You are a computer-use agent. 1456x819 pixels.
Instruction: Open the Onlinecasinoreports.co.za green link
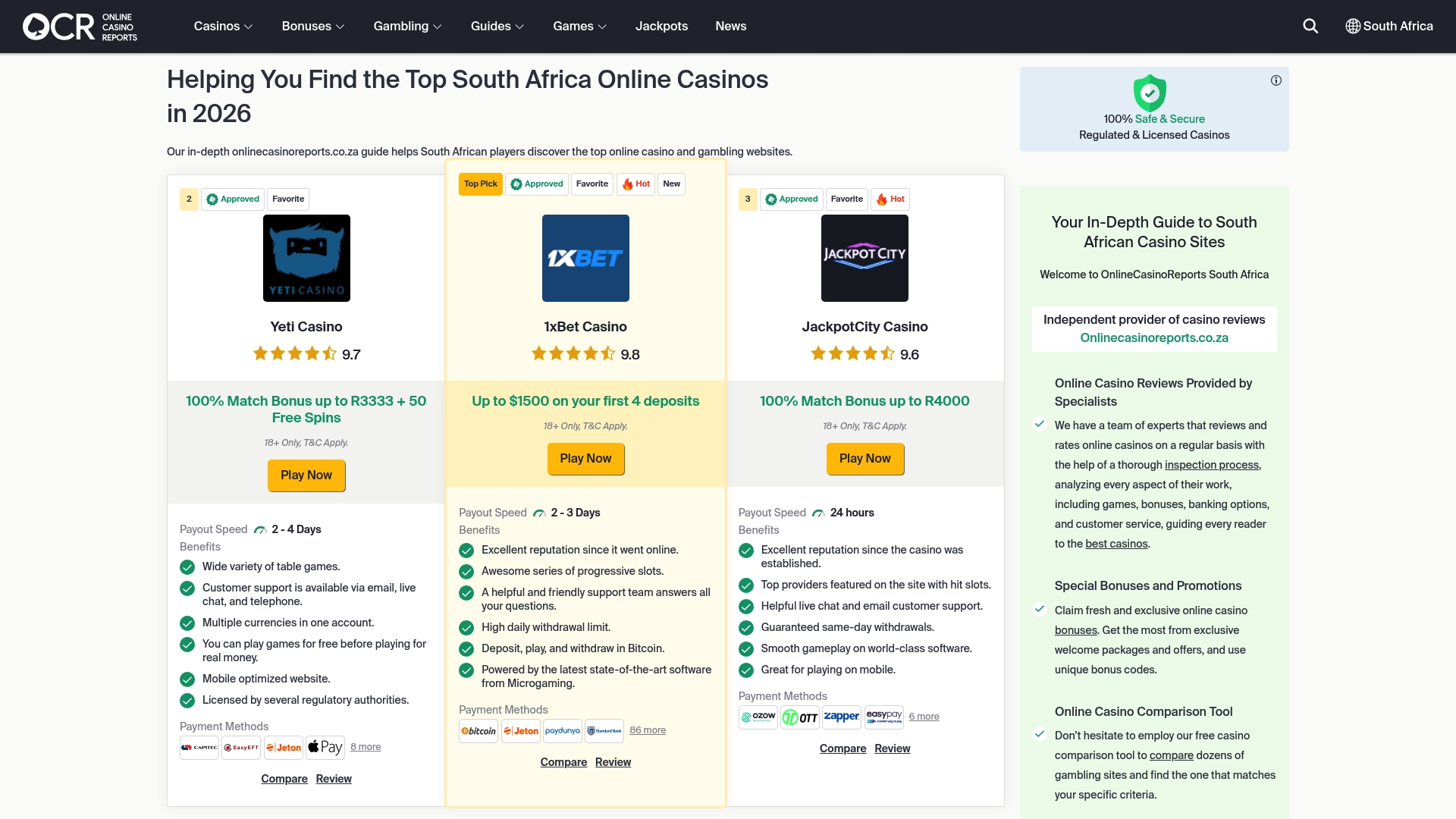tap(1153, 338)
